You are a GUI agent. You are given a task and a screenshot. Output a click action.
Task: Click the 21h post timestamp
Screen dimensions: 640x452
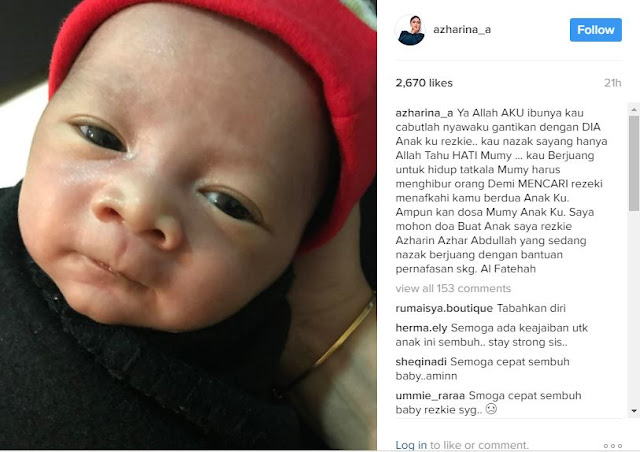click(613, 83)
